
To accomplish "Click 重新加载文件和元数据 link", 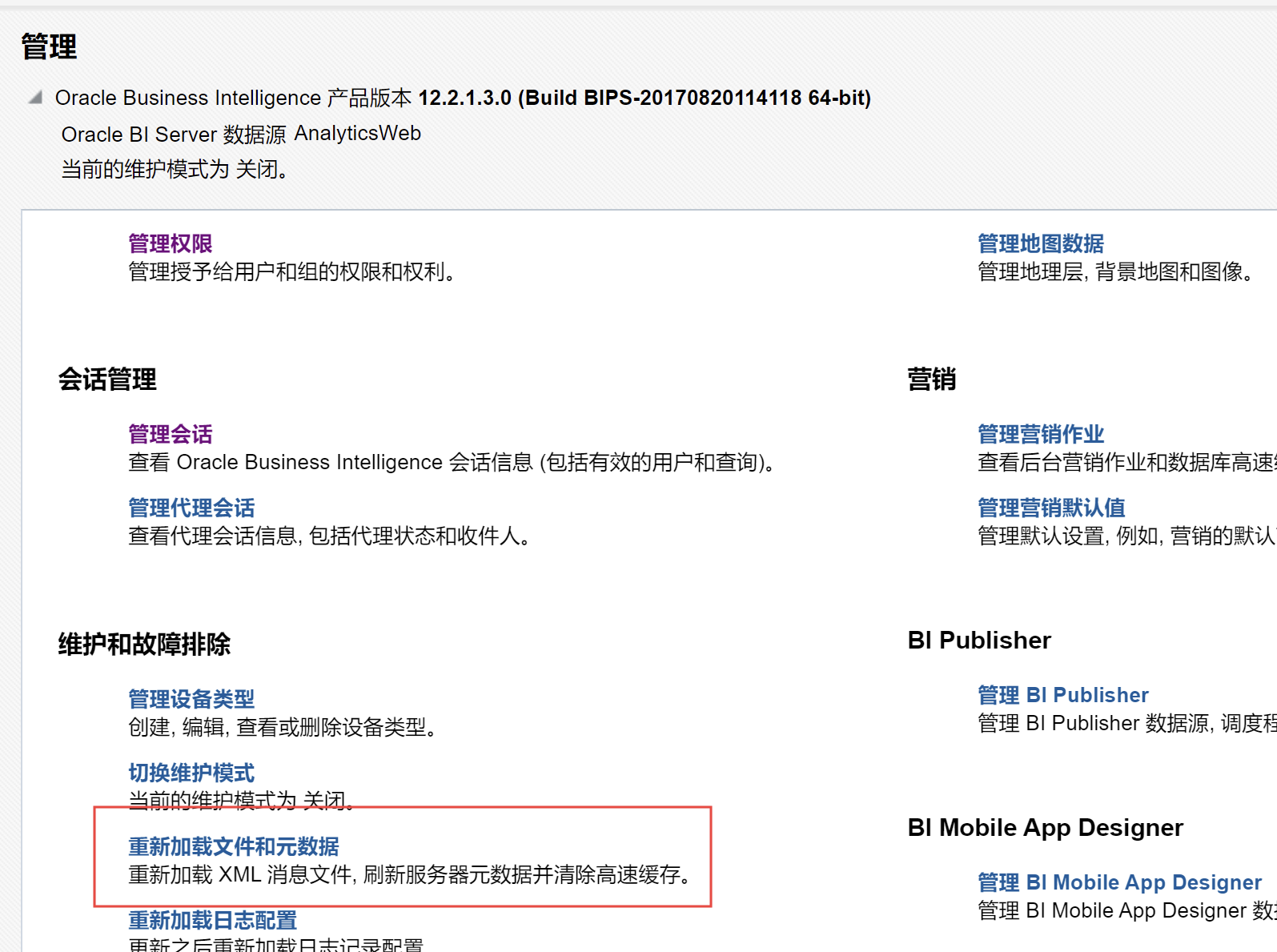I will click(234, 846).
